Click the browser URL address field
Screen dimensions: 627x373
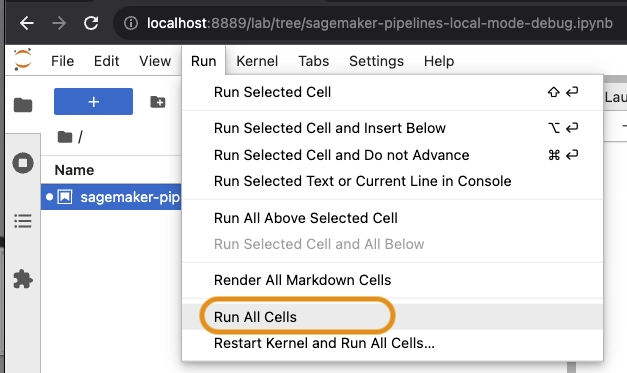pyautogui.click(x=370, y=23)
